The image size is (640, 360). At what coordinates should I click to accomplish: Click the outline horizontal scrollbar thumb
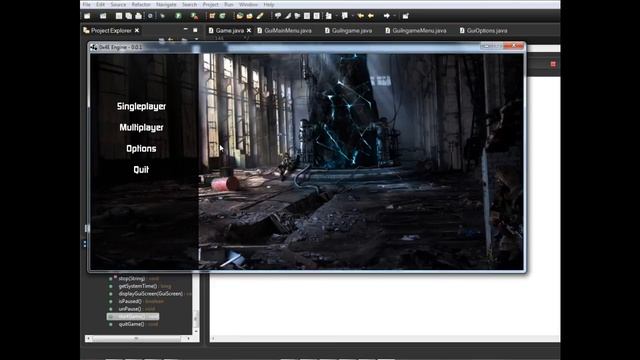point(136,338)
